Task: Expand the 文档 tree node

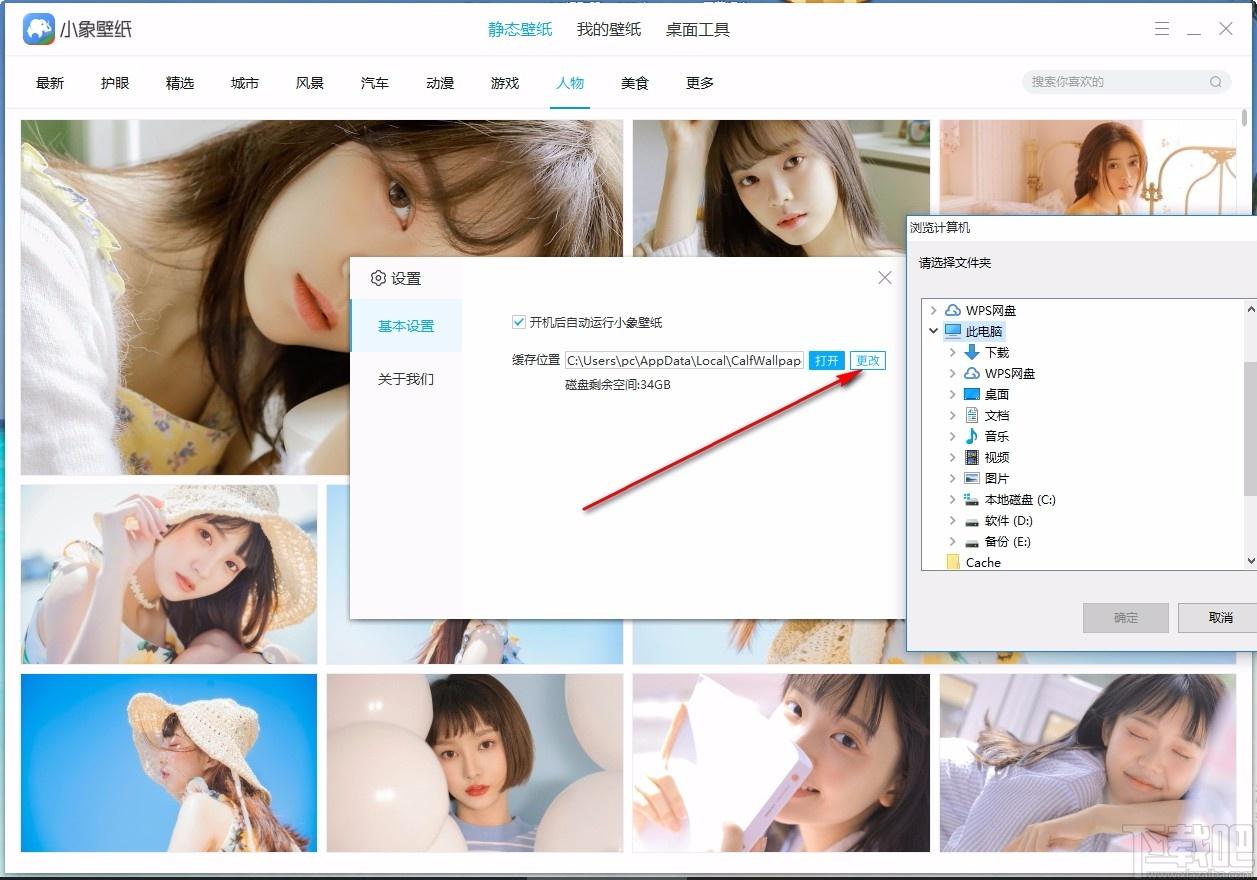Action: pos(954,415)
